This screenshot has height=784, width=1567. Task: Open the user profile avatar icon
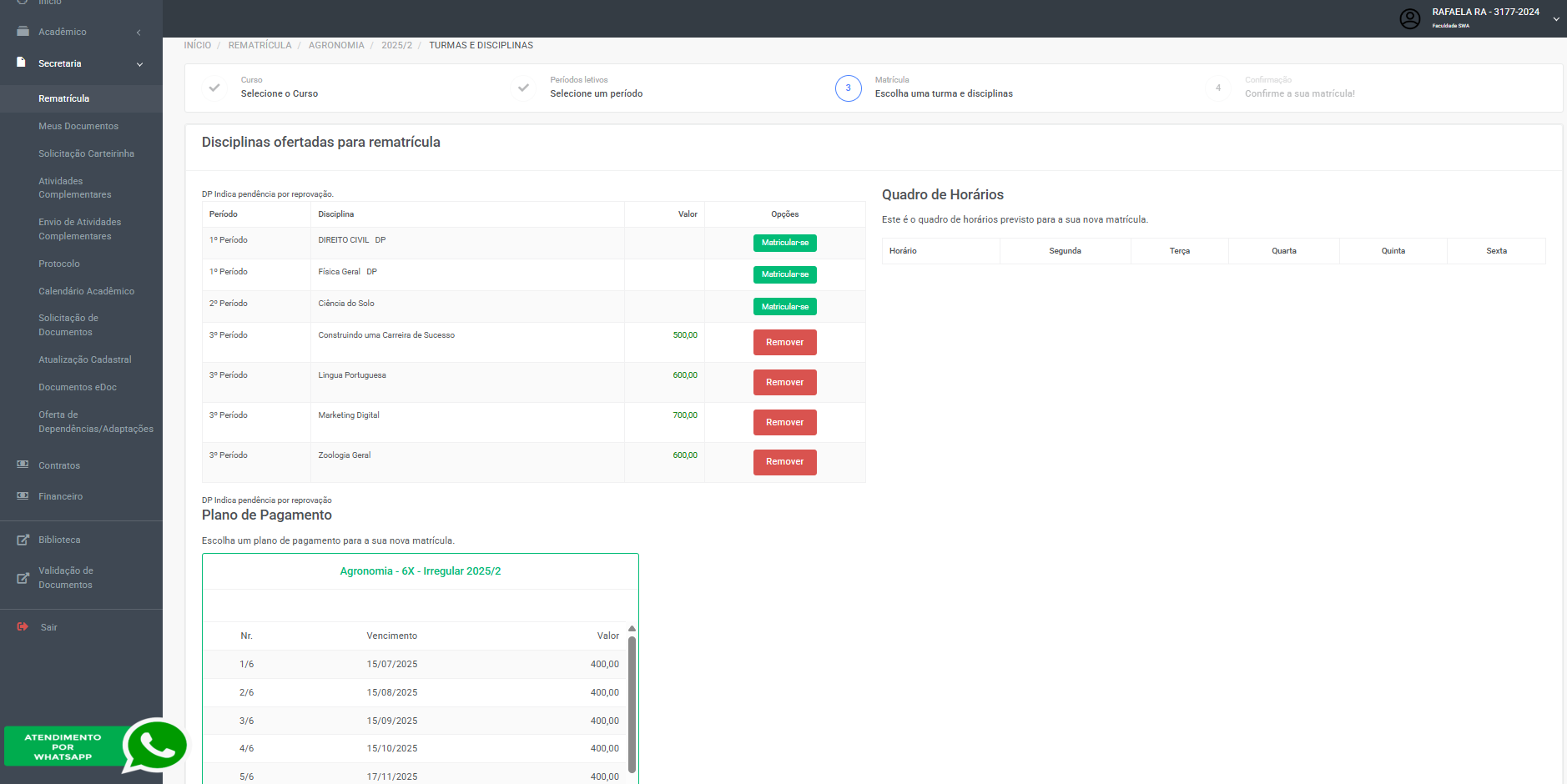coord(1409,18)
